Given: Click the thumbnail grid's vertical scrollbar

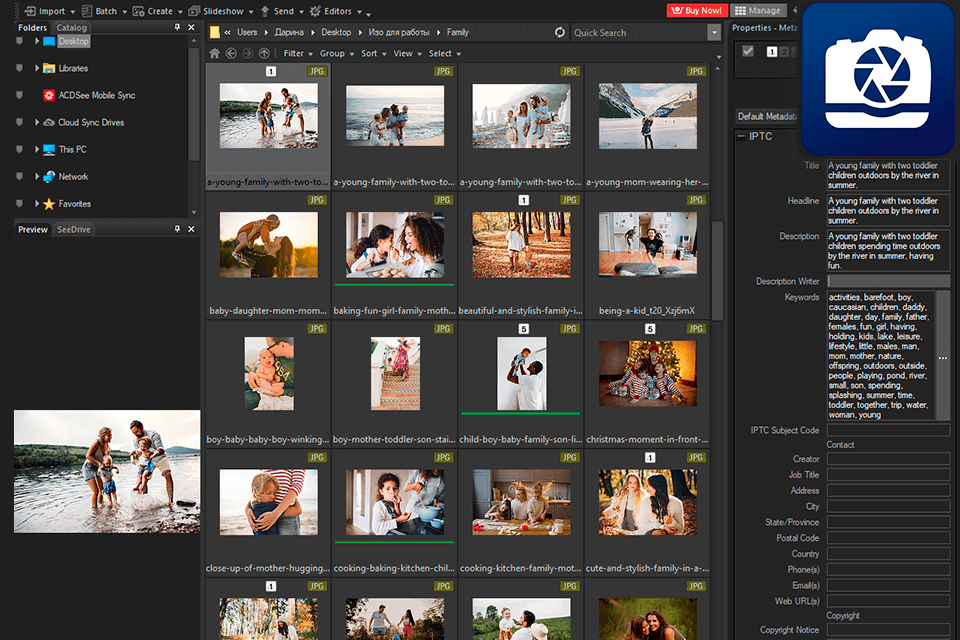Looking at the screenshot, I should pos(716,270).
